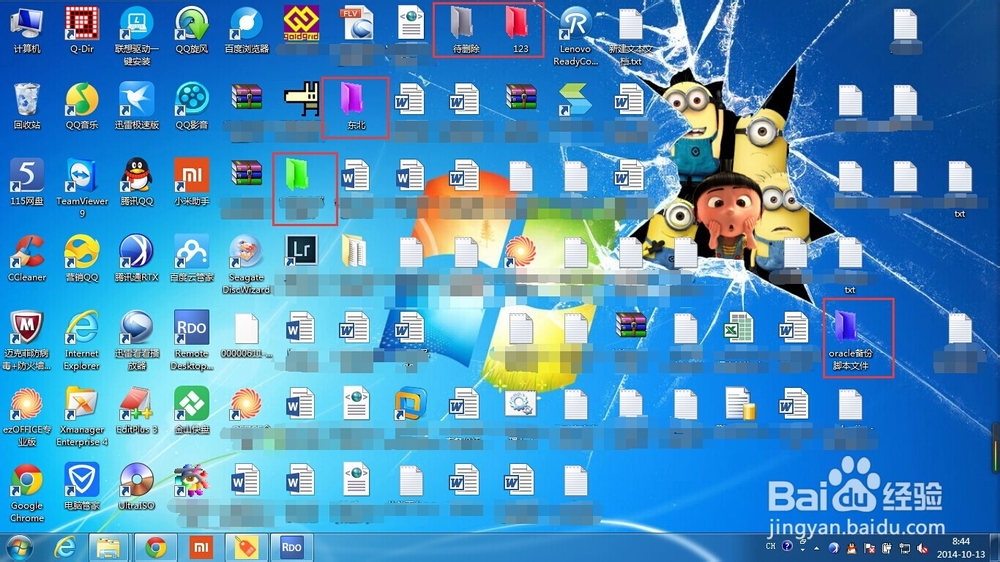Viewport: 1000px width, 562px height.
Task: Select the FLV video file icon
Action: (356, 24)
